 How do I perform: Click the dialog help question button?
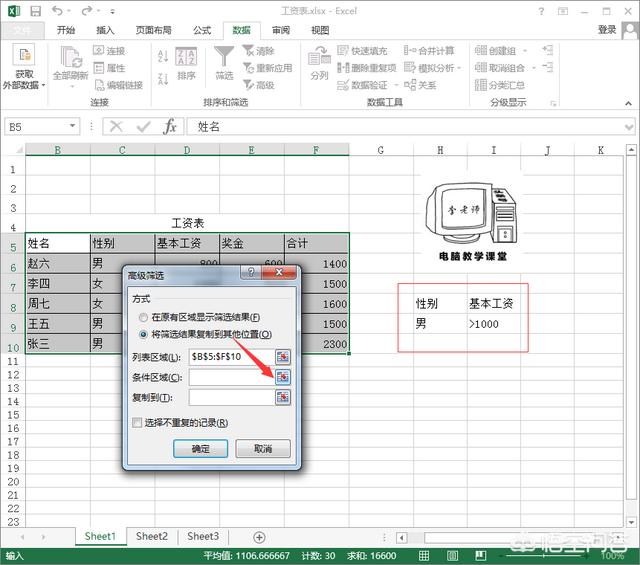(251, 272)
